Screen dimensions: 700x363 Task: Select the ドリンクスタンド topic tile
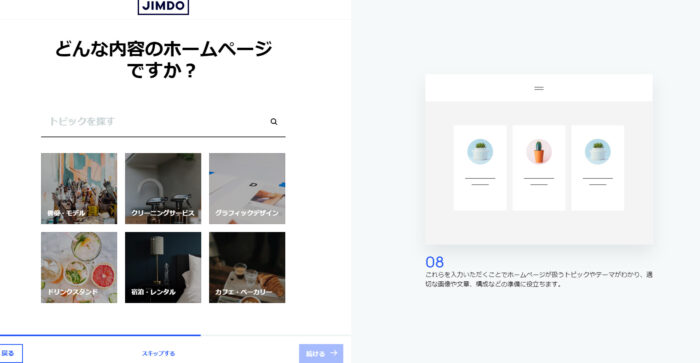pyautogui.click(x=79, y=267)
